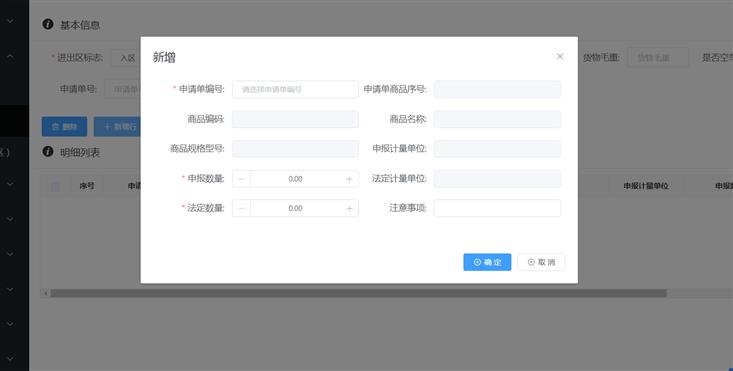Collapse the sidebar section with up chevron

click(x=10, y=56)
